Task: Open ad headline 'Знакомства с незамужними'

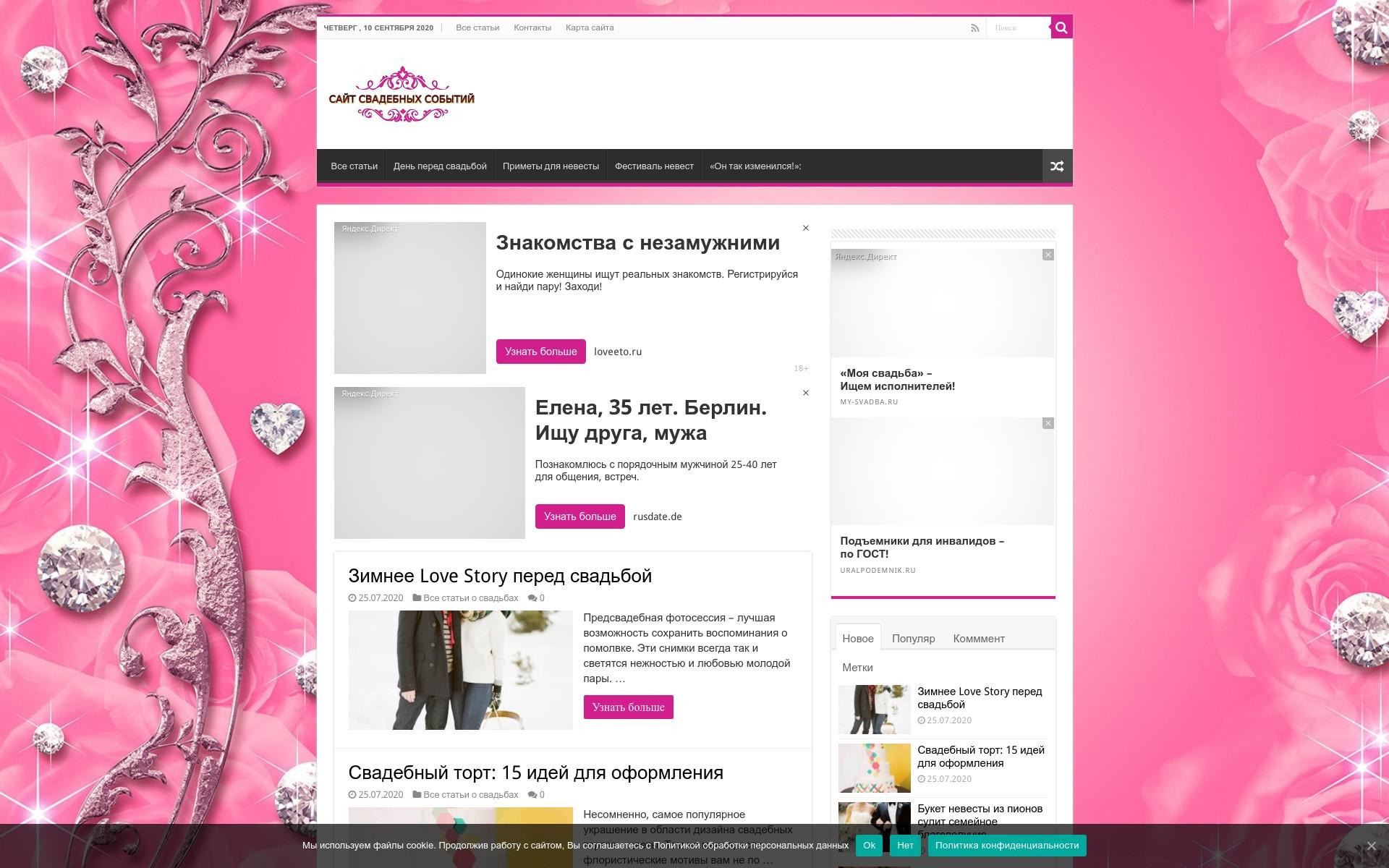Action: pos(637,243)
